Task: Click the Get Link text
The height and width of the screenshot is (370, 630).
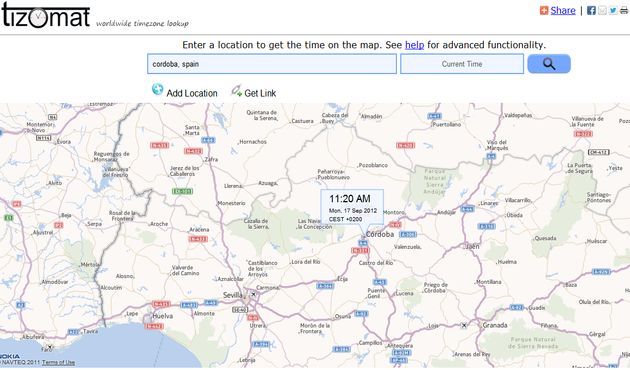Action: tap(260, 93)
